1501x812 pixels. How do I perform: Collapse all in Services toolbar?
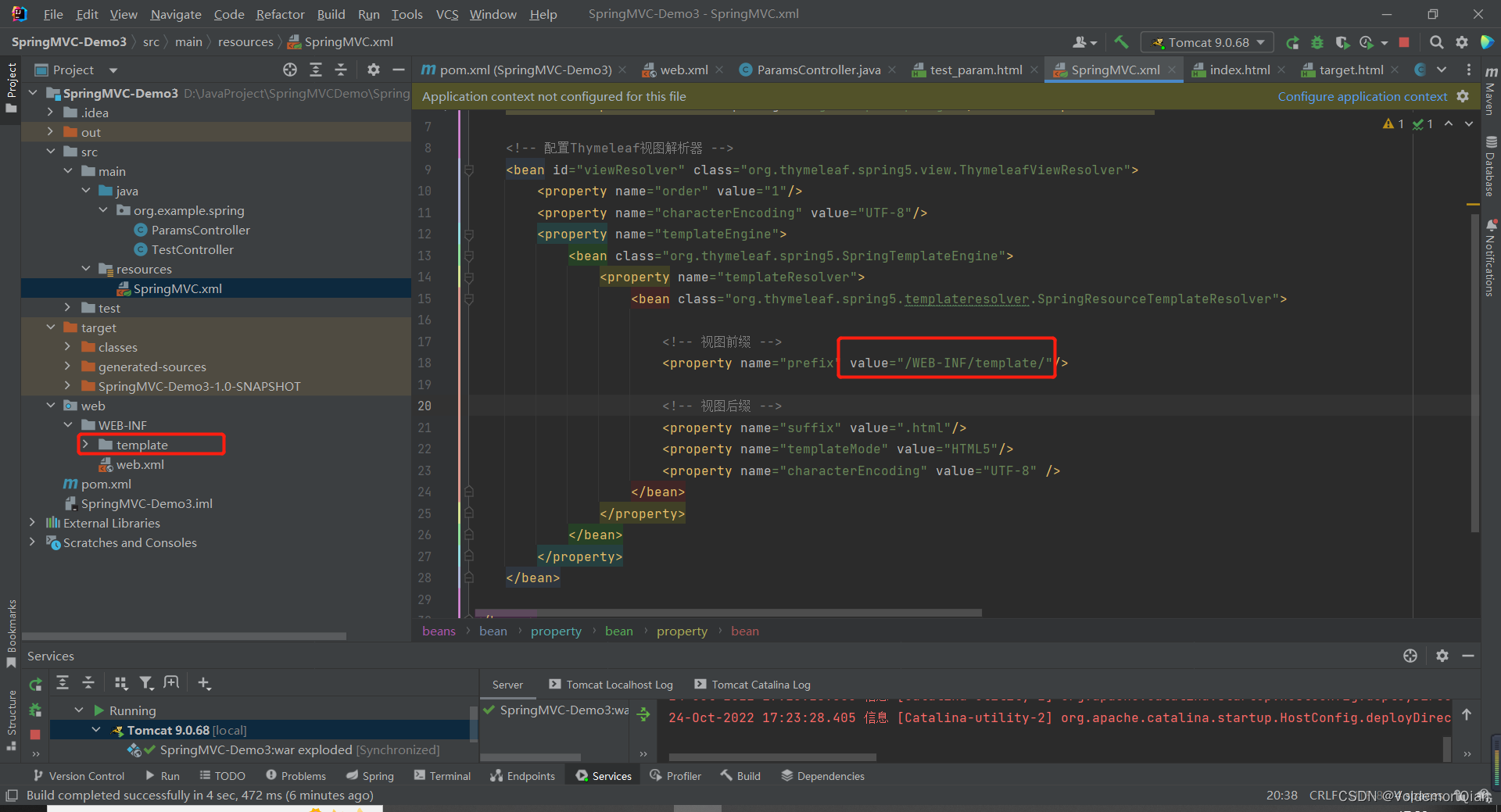(88, 683)
